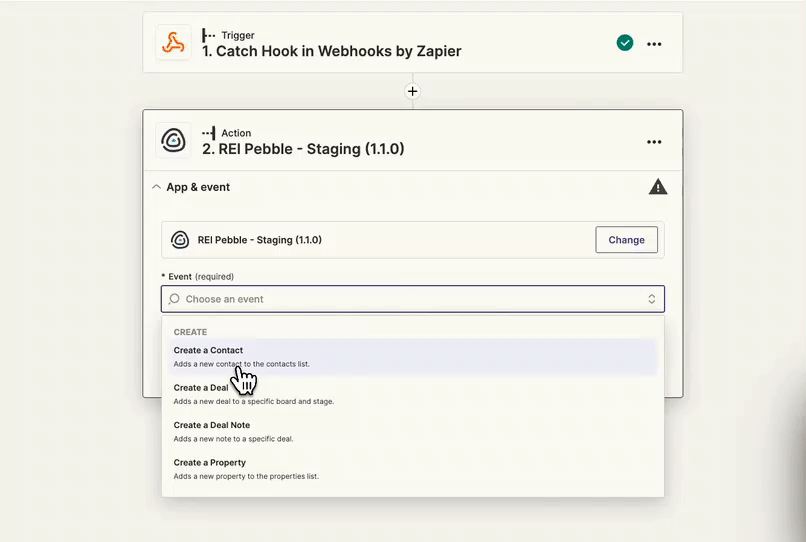Click REI Pebble - Staging text in app selector

(260, 240)
